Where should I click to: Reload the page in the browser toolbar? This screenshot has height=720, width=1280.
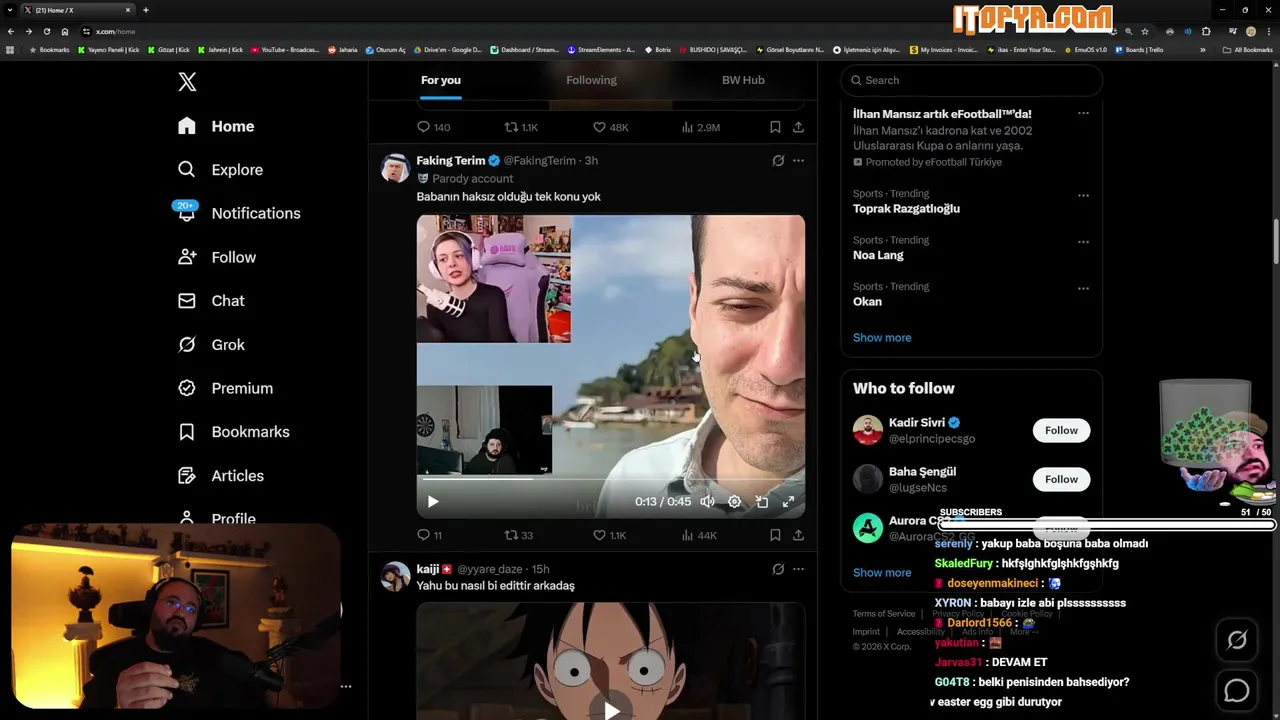pos(46,31)
